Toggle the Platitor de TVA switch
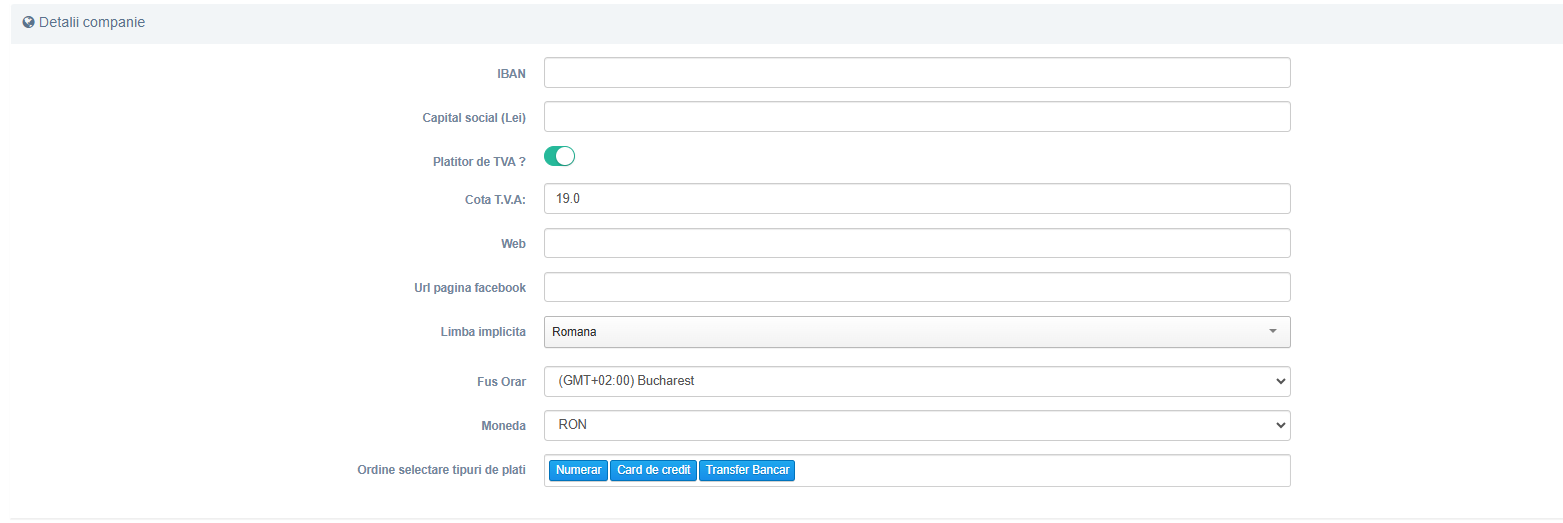The image size is (1563, 523). pyautogui.click(x=559, y=156)
